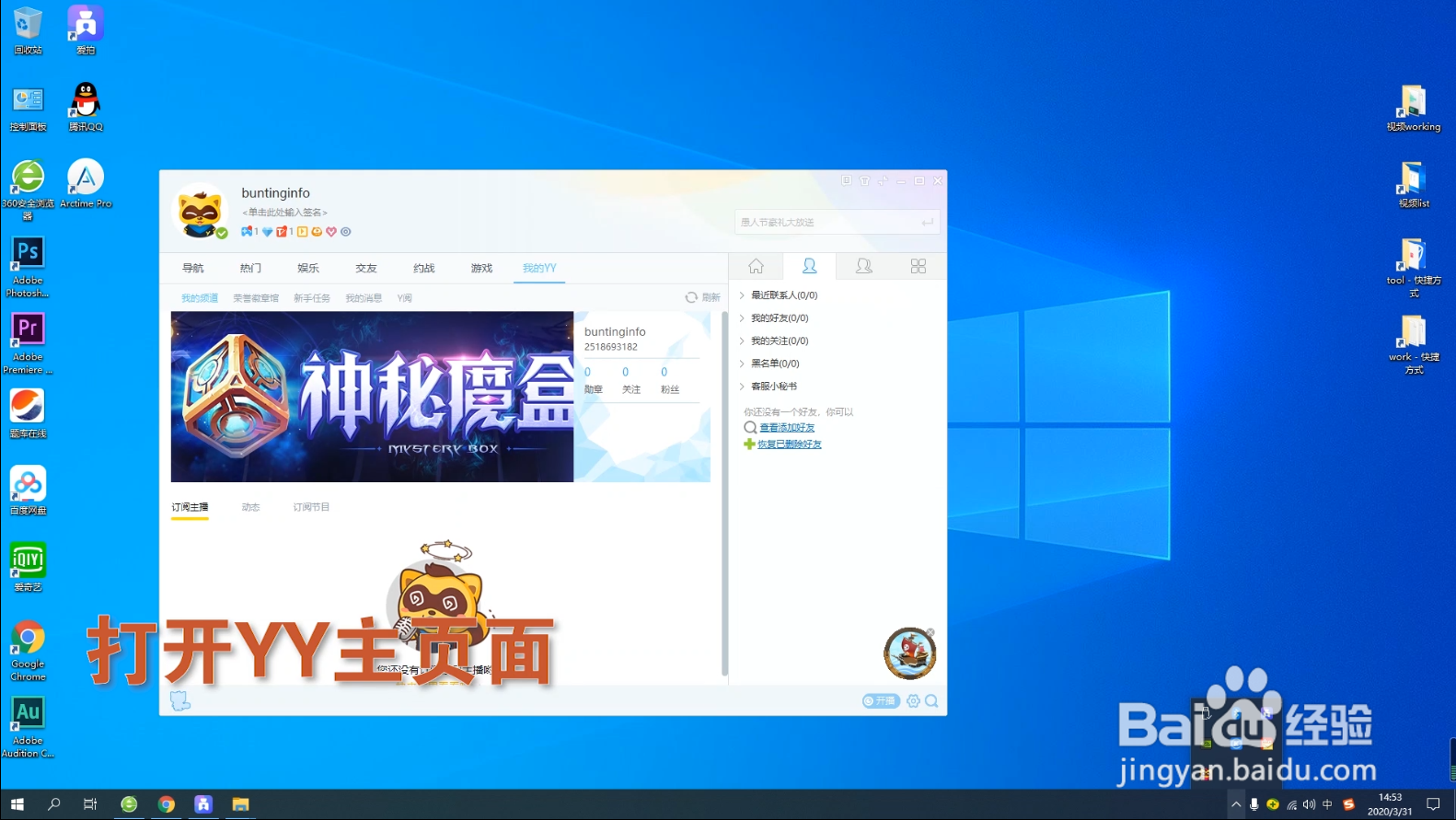Open Arctime Pro desktop icon
This screenshot has height=820, width=1456.
[x=86, y=183]
